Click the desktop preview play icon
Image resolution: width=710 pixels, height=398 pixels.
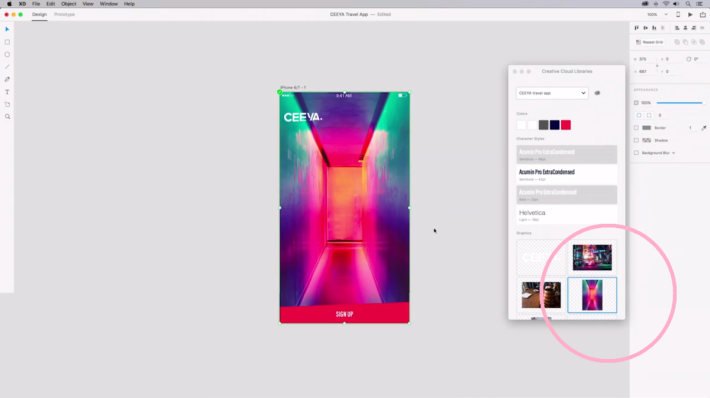(x=690, y=14)
